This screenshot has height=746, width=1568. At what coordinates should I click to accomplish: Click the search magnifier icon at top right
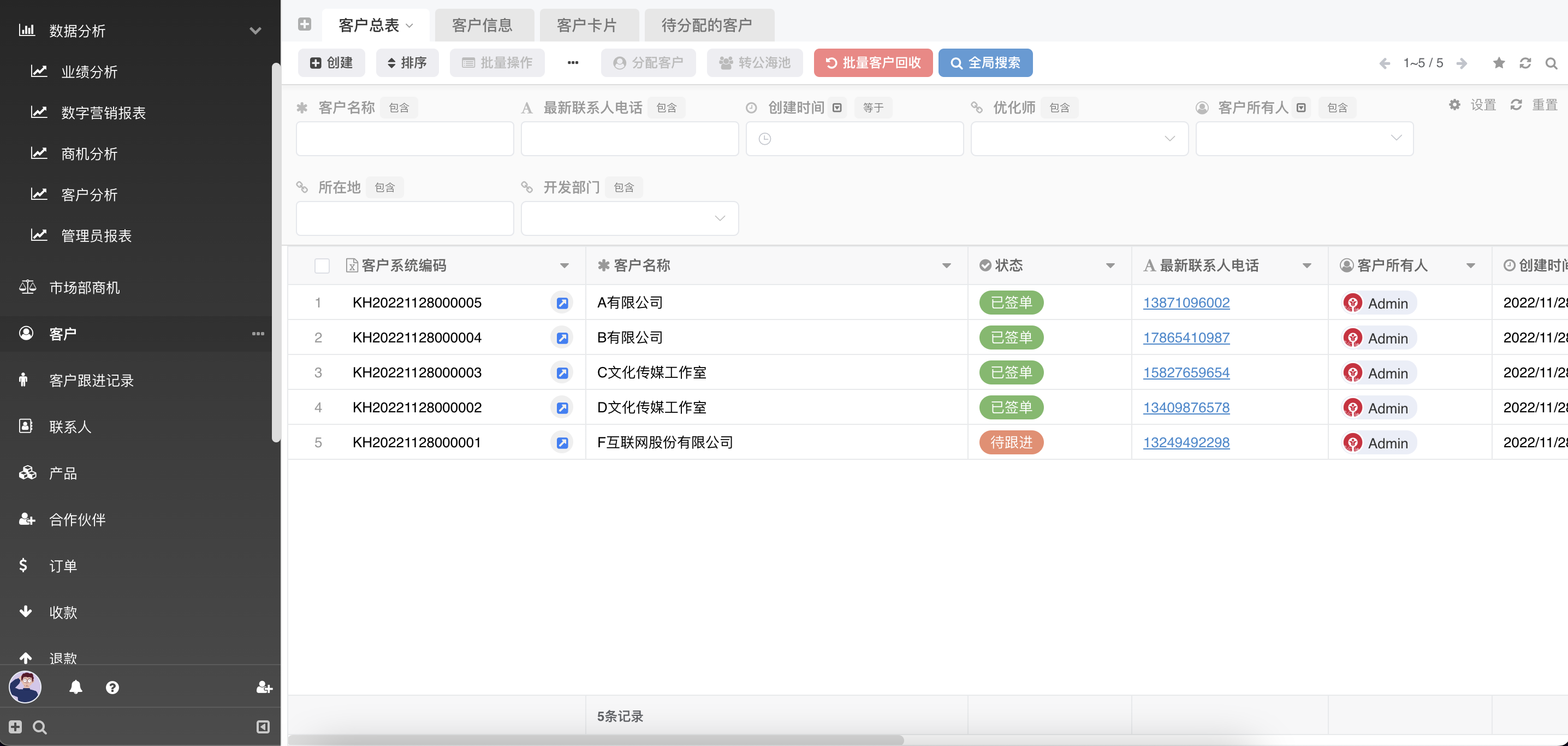[1551, 63]
